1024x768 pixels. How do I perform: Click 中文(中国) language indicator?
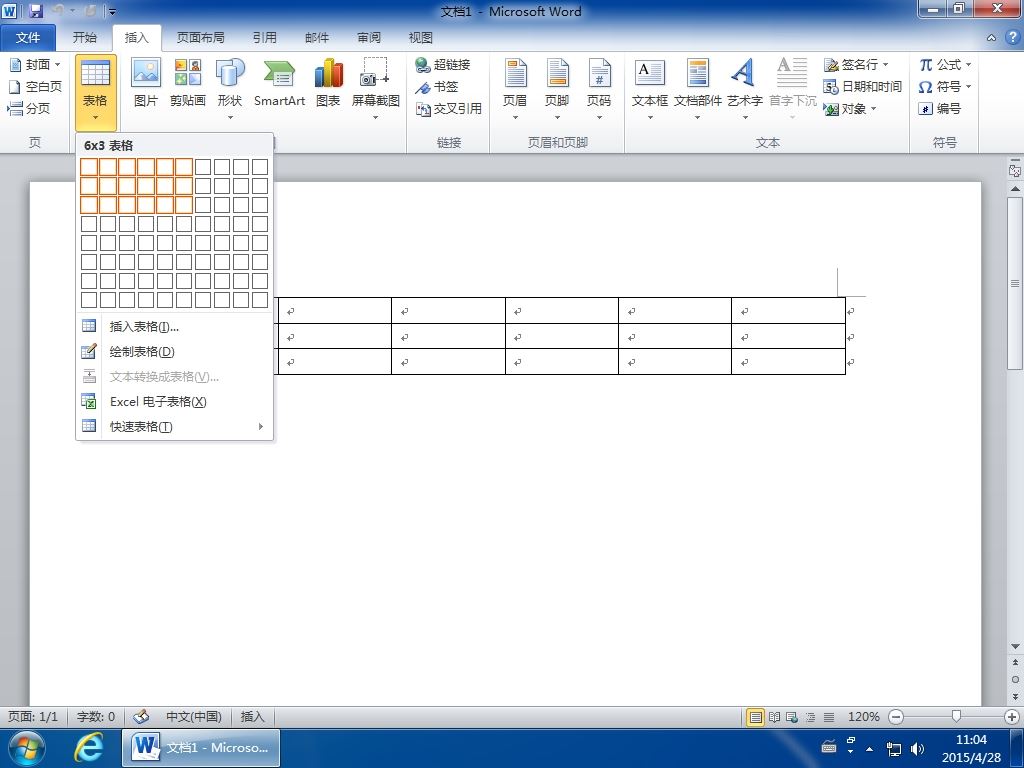193,717
